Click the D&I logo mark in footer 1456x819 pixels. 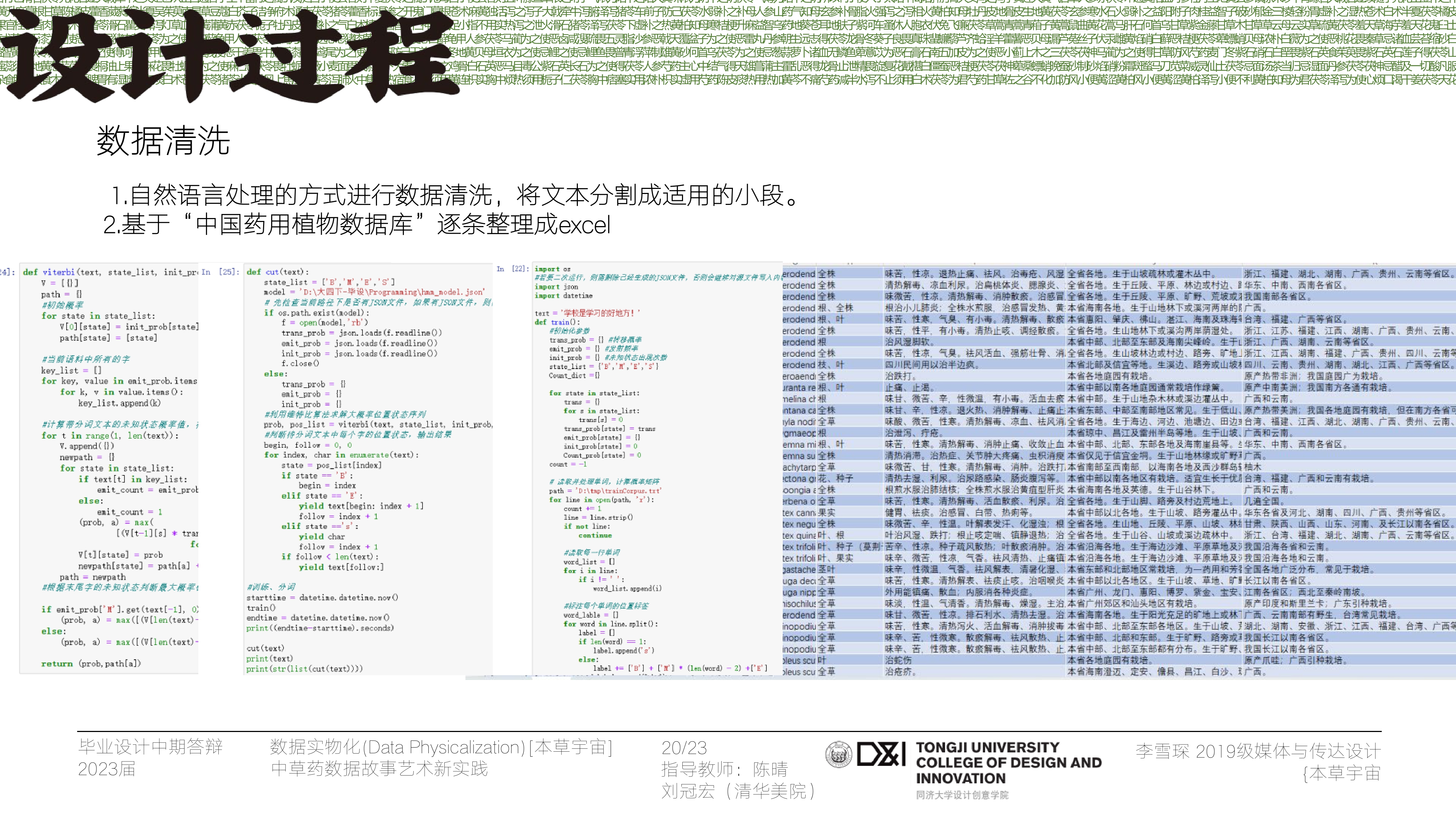[x=881, y=754]
